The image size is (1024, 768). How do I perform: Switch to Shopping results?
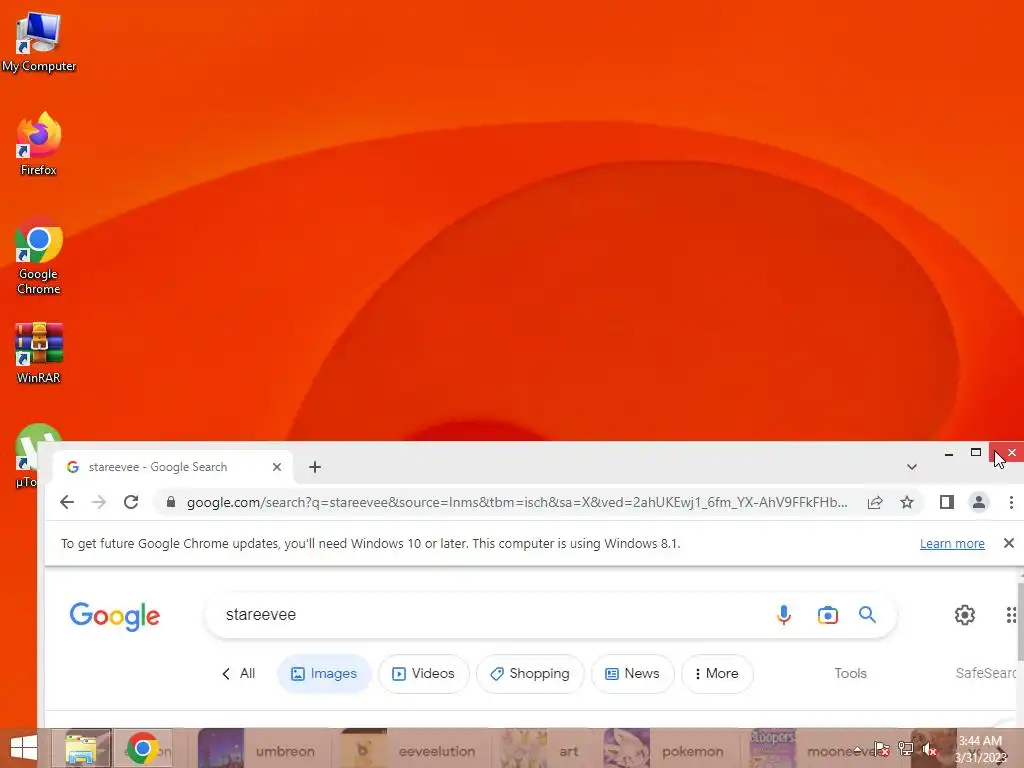(x=530, y=673)
